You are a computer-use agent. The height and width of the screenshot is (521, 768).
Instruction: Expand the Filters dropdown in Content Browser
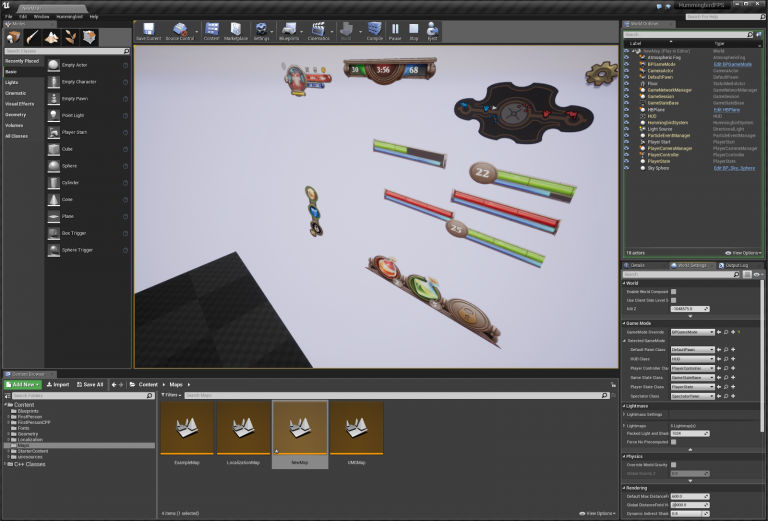pyautogui.click(x=171, y=396)
